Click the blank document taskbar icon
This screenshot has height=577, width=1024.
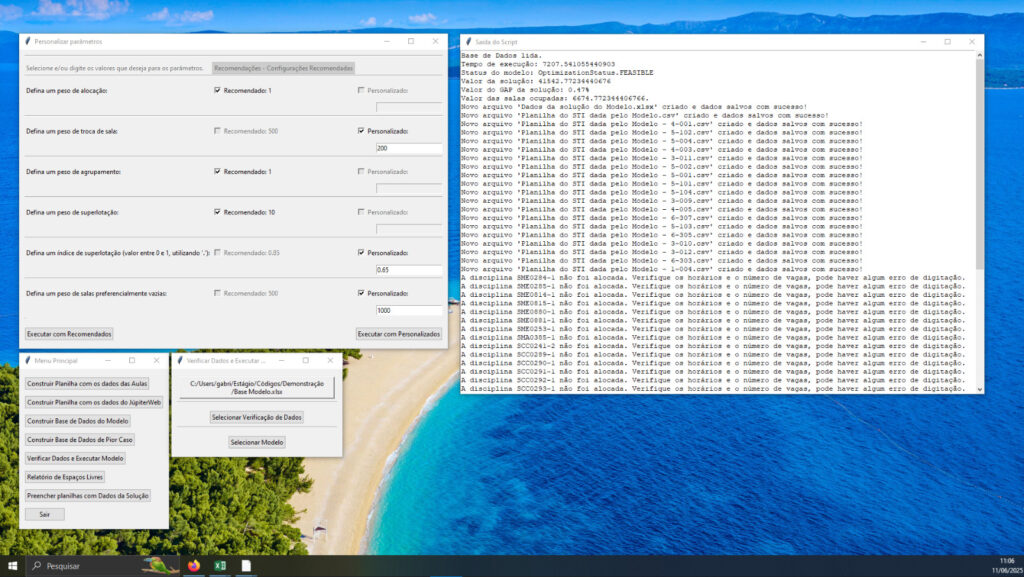(x=245, y=566)
